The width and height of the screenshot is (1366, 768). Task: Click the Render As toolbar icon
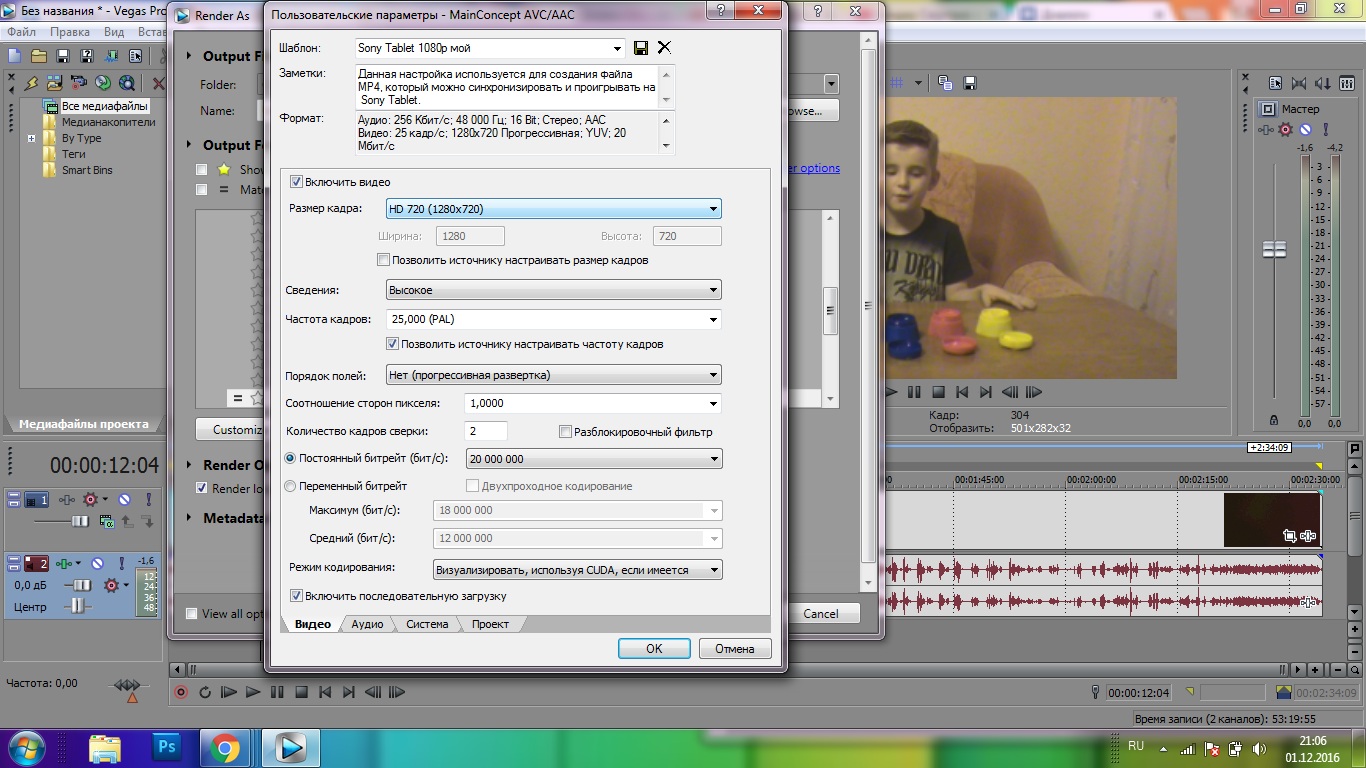tap(111, 56)
